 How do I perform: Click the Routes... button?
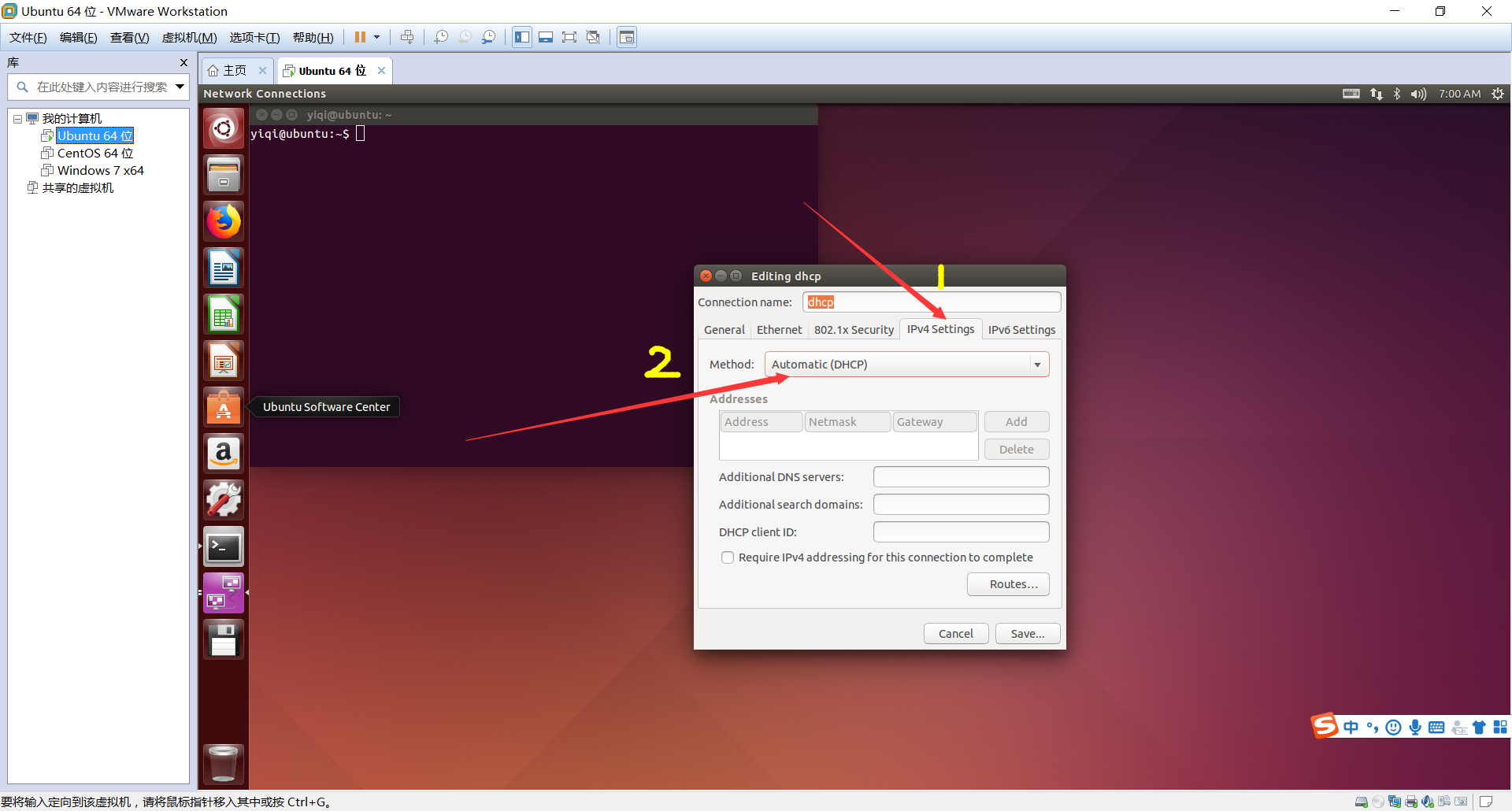(1008, 584)
